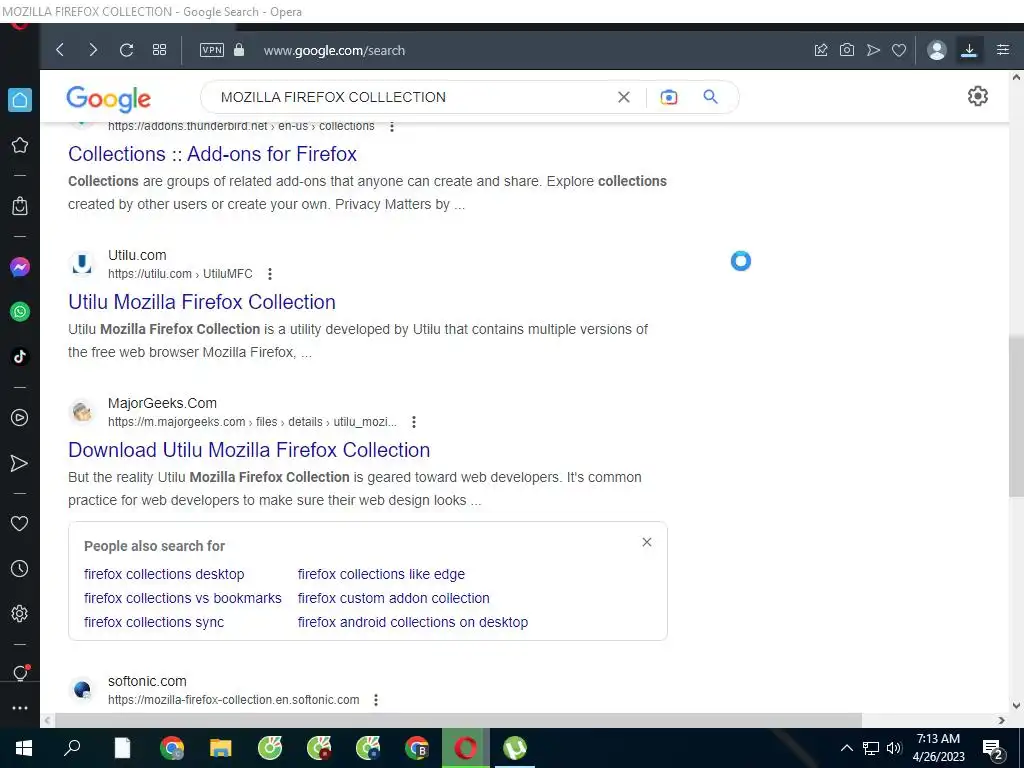Search by image with Lens icon
1024x768 pixels.
[669, 97]
